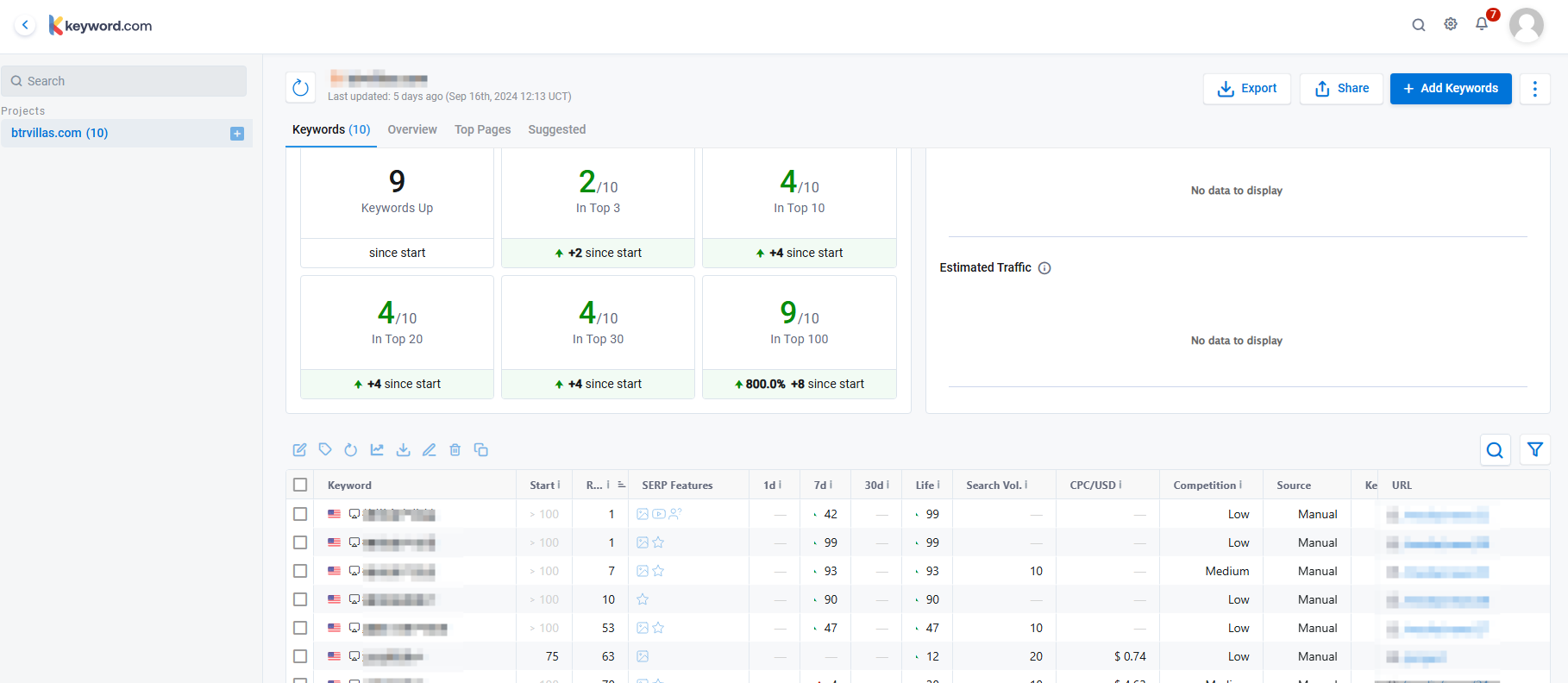This screenshot has height=683, width=1568.
Task: Open the Top Pages tab
Action: (482, 129)
